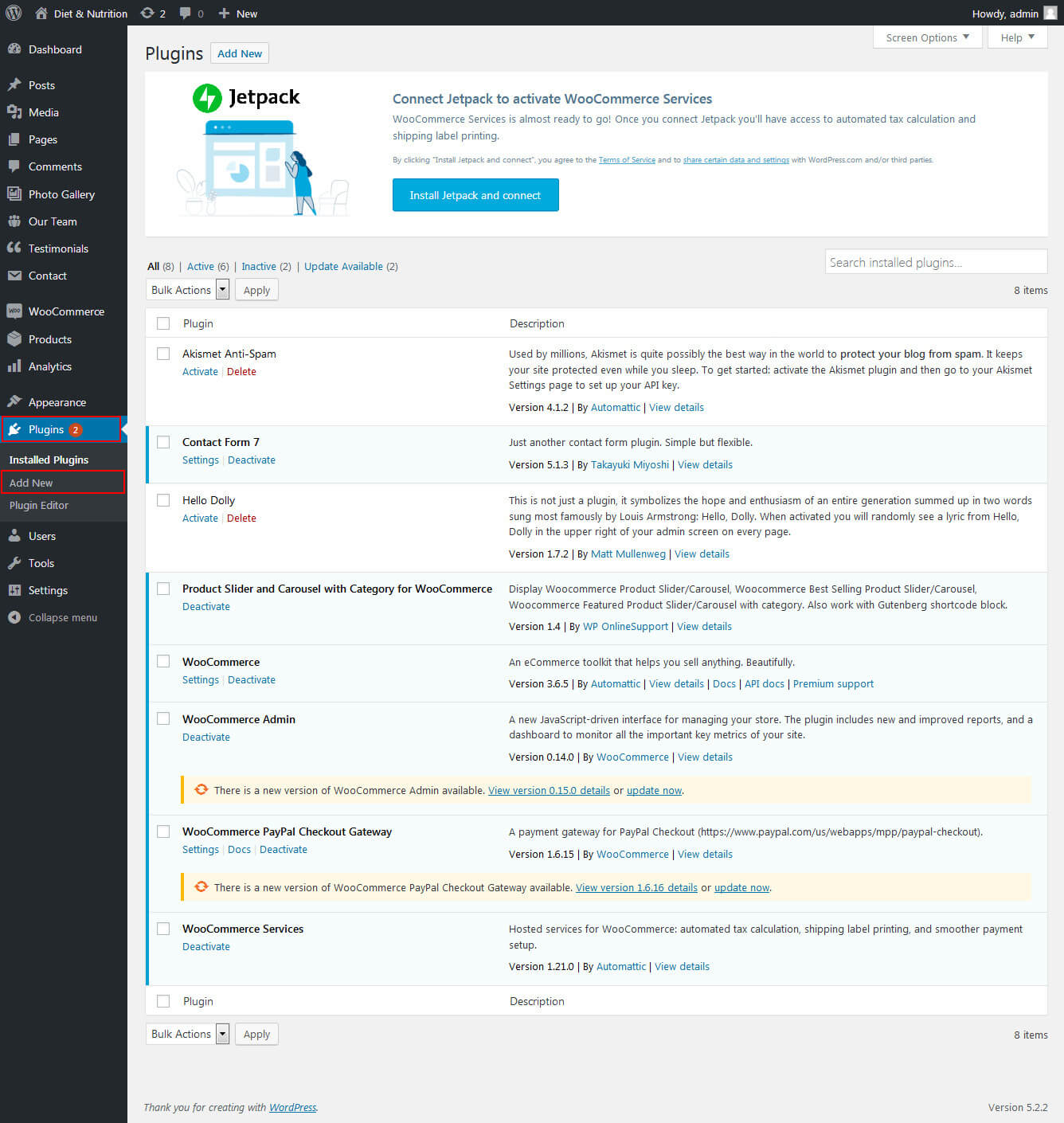This screenshot has width=1064, height=1123.
Task: Check the WooCommerce Services checkbox
Action: pyautogui.click(x=163, y=929)
